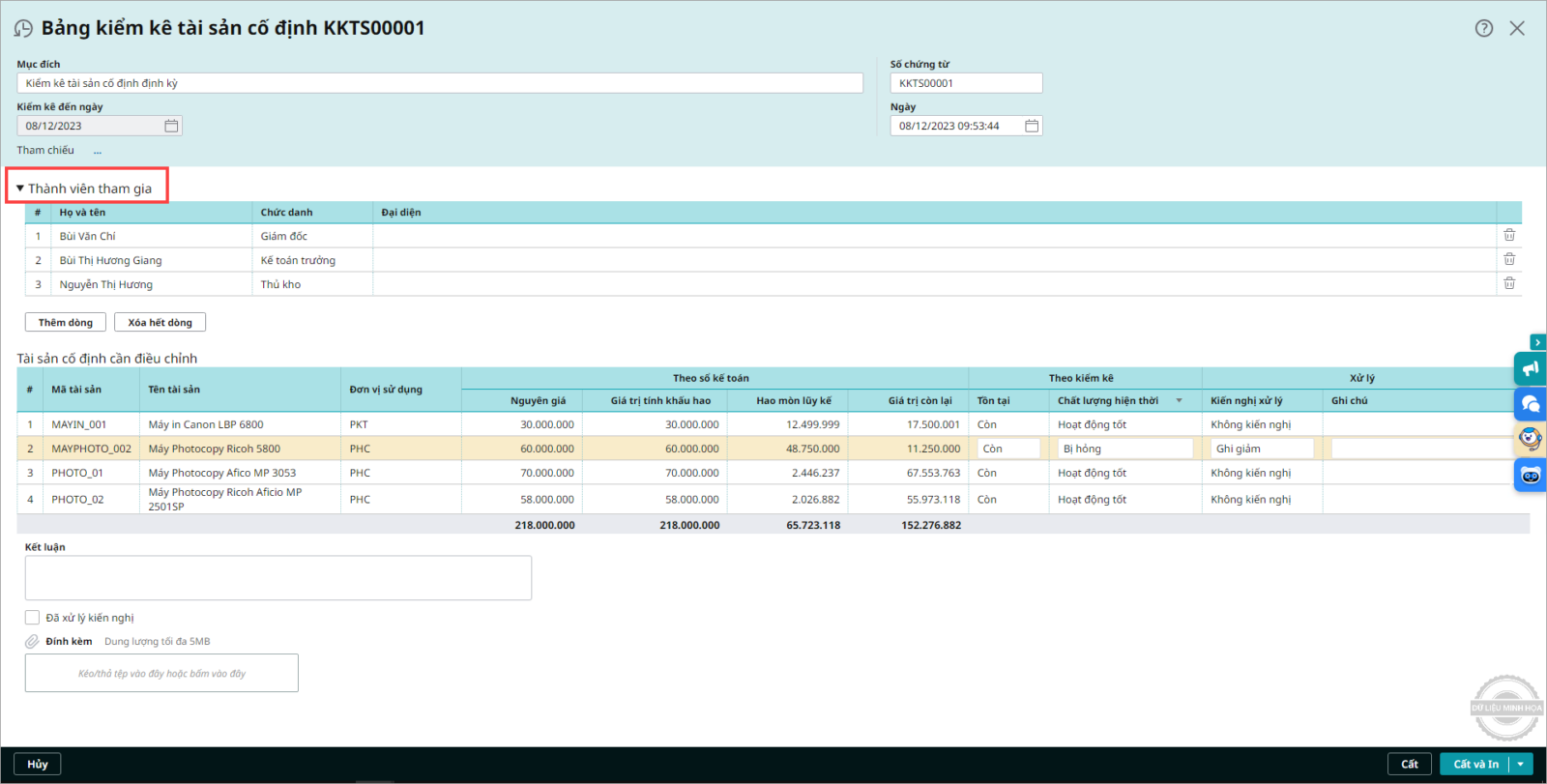
Task: Select asset code PHOTO_01
Action: point(77,473)
